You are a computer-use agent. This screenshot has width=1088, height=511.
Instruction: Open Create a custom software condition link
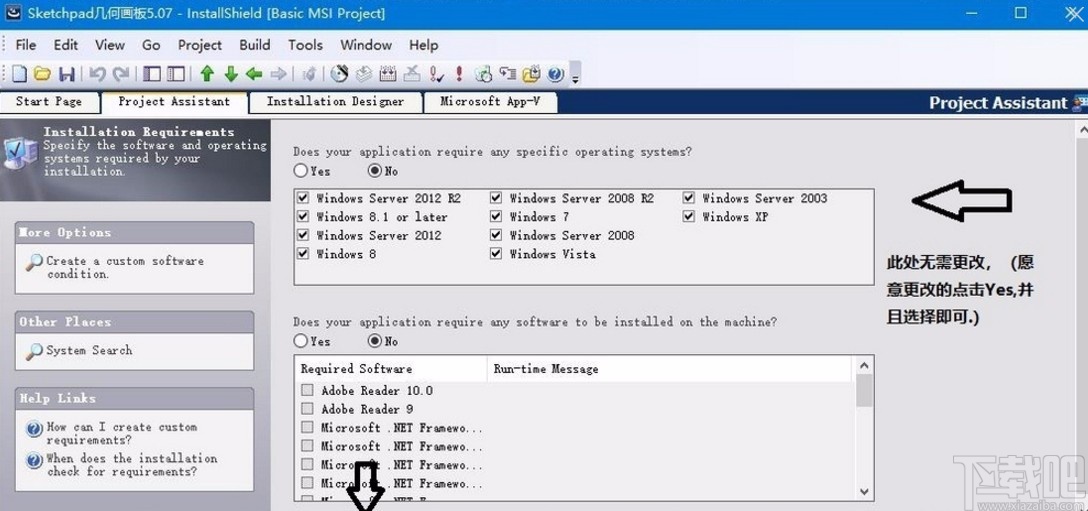(125, 267)
